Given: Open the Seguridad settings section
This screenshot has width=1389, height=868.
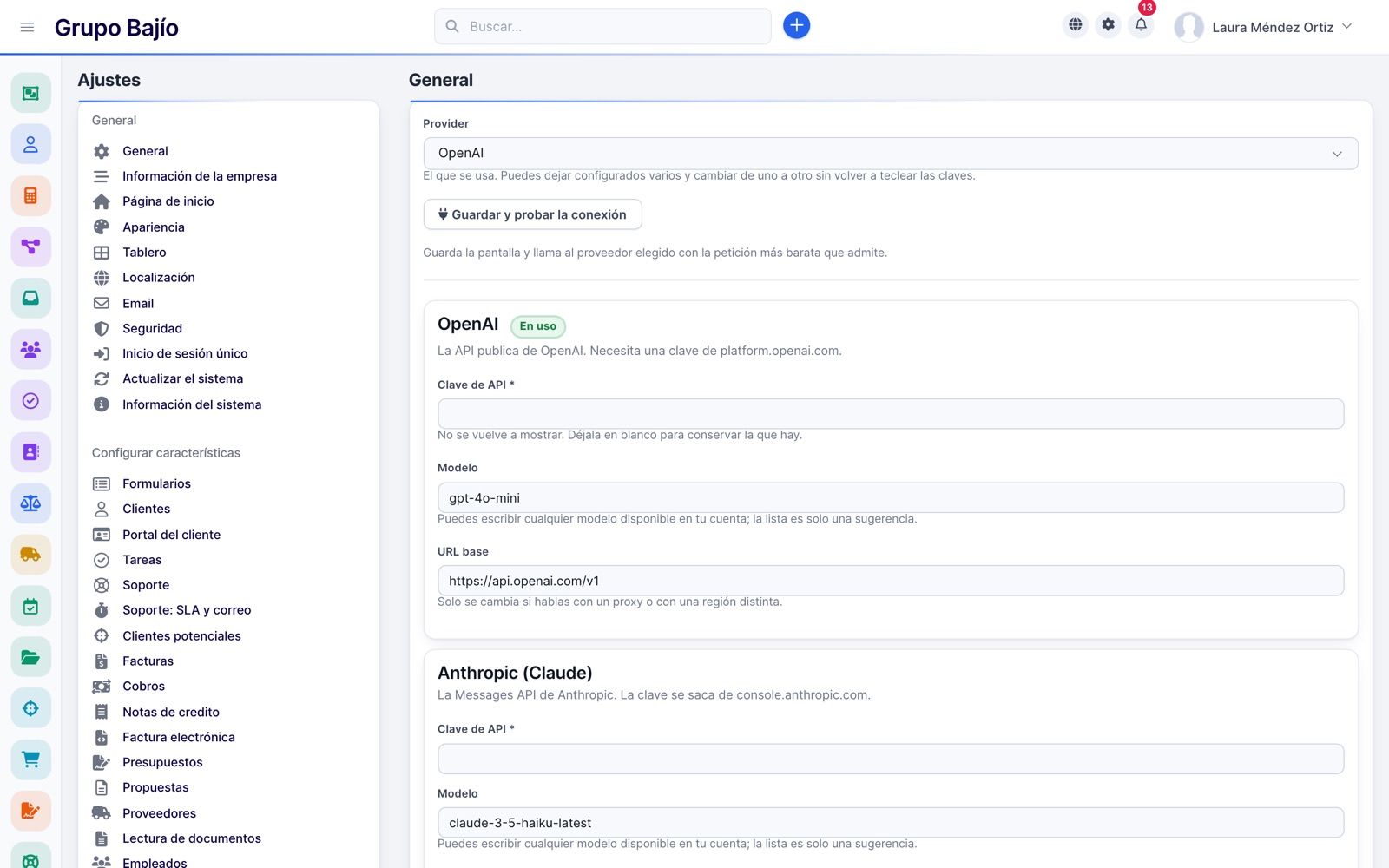Looking at the screenshot, I should [152, 328].
